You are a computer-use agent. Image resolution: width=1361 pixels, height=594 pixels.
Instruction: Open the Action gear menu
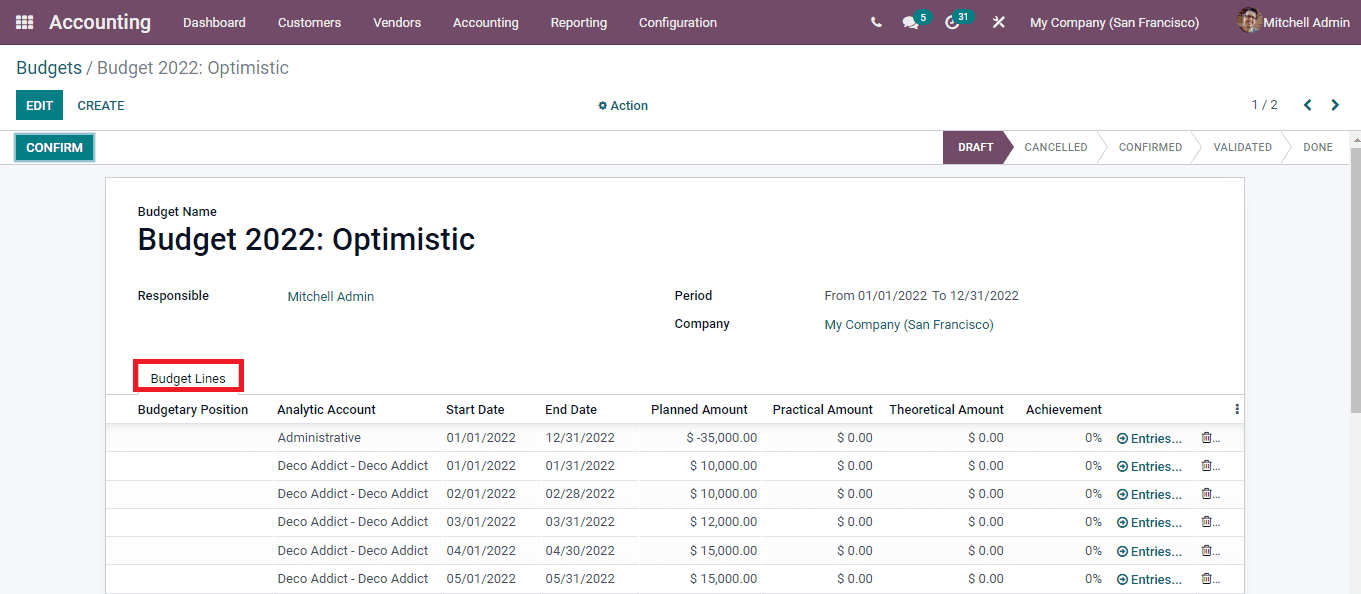[x=622, y=105]
